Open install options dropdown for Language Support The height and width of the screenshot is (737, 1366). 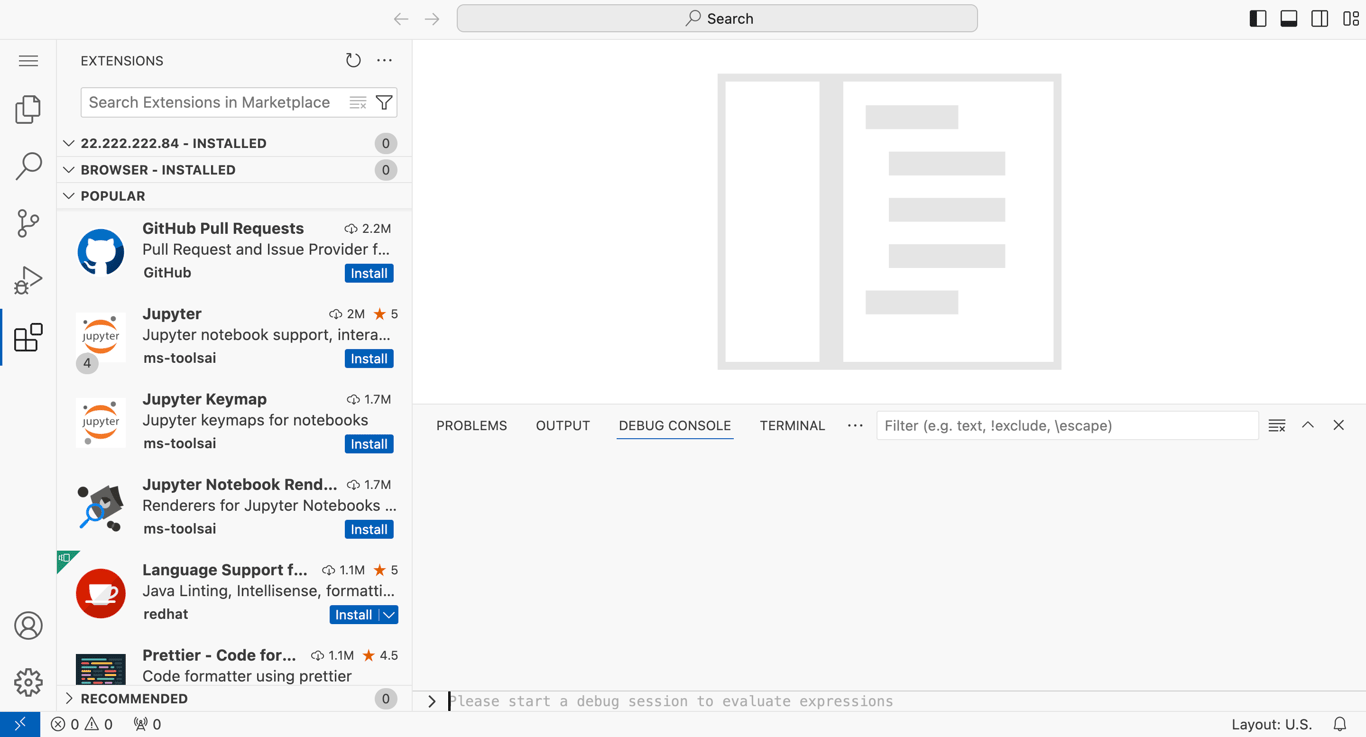[x=390, y=614]
